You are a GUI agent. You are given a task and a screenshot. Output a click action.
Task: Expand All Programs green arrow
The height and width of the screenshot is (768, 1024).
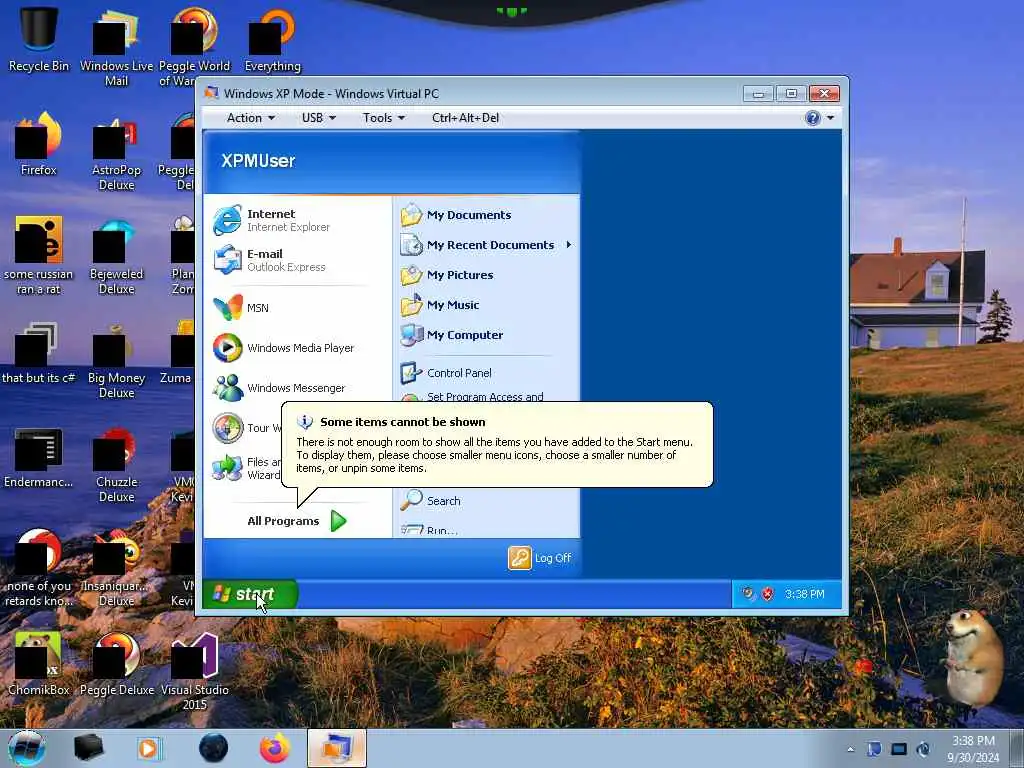[x=338, y=521]
